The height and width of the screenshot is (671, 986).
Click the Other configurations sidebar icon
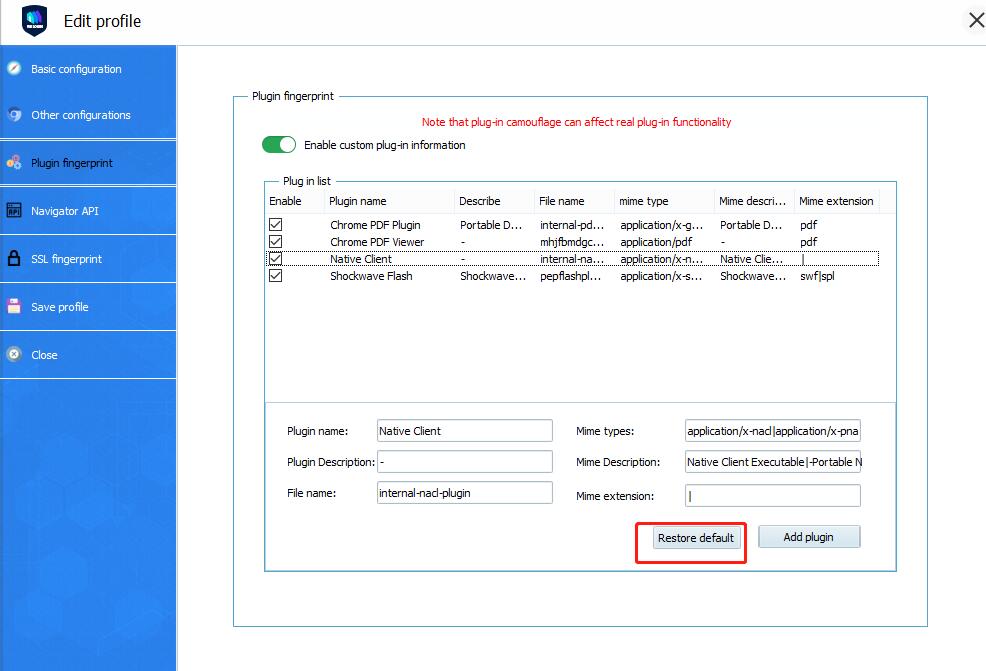[14, 115]
